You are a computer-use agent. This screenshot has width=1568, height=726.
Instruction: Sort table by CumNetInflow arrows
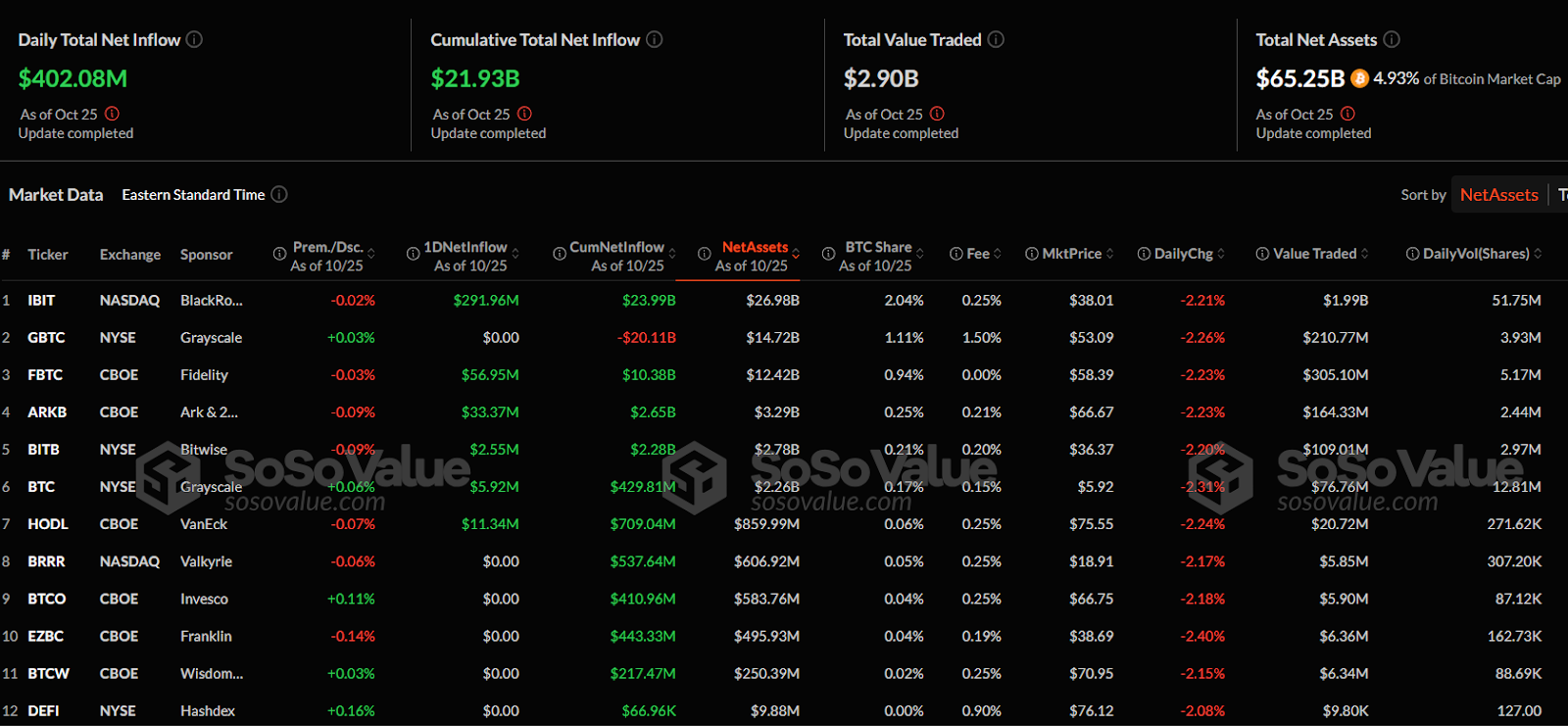coord(672,254)
